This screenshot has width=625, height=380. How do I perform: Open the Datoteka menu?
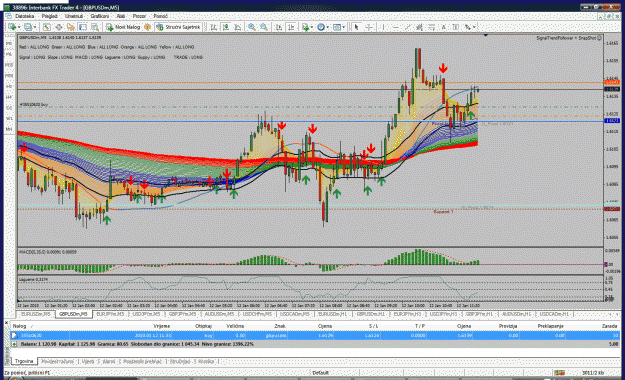pos(24,16)
